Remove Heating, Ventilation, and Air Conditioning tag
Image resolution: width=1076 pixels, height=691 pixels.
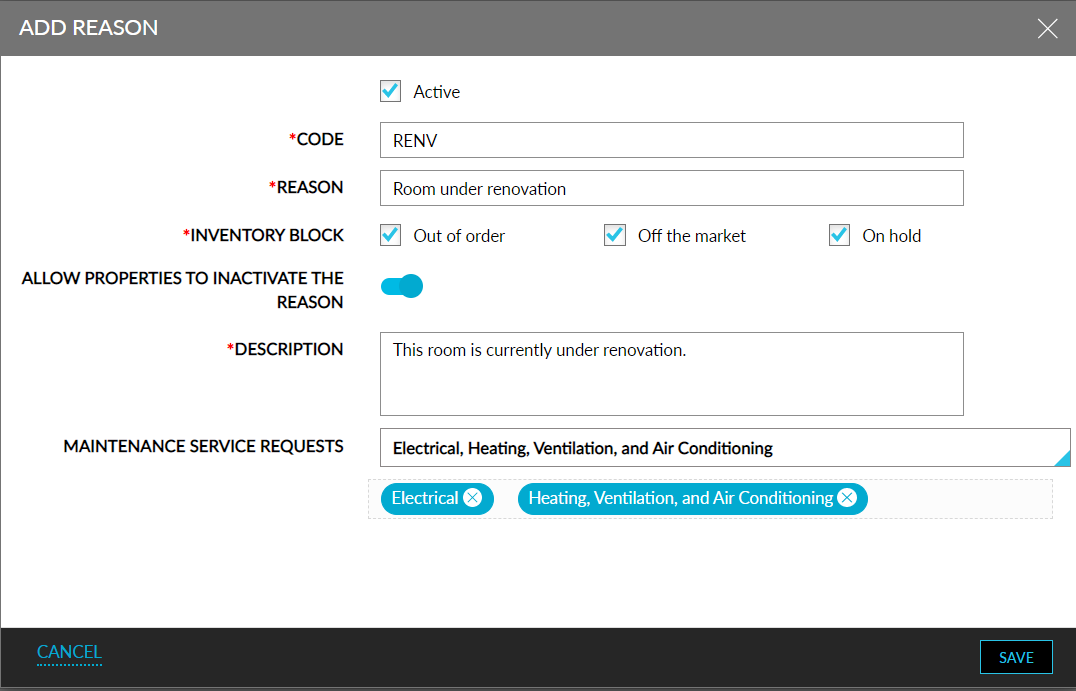pyautogui.click(x=847, y=497)
